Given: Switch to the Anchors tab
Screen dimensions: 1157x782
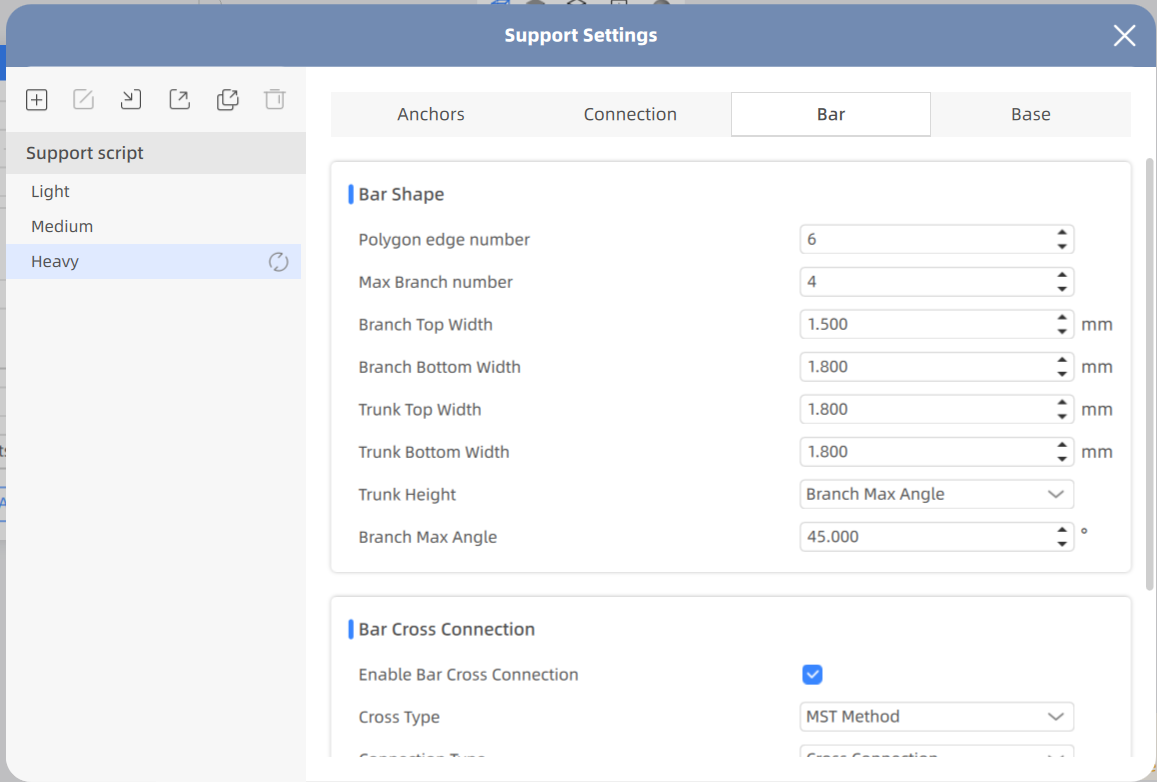Looking at the screenshot, I should 431,114.
